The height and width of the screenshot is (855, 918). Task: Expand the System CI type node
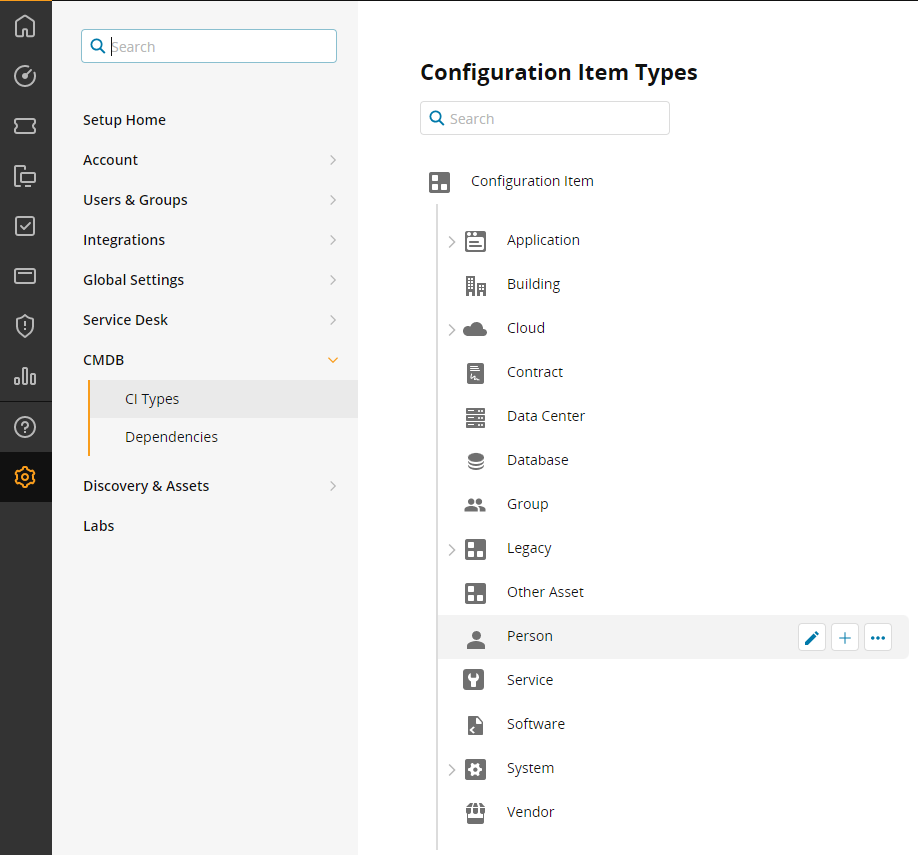click(x=452, y=769)
